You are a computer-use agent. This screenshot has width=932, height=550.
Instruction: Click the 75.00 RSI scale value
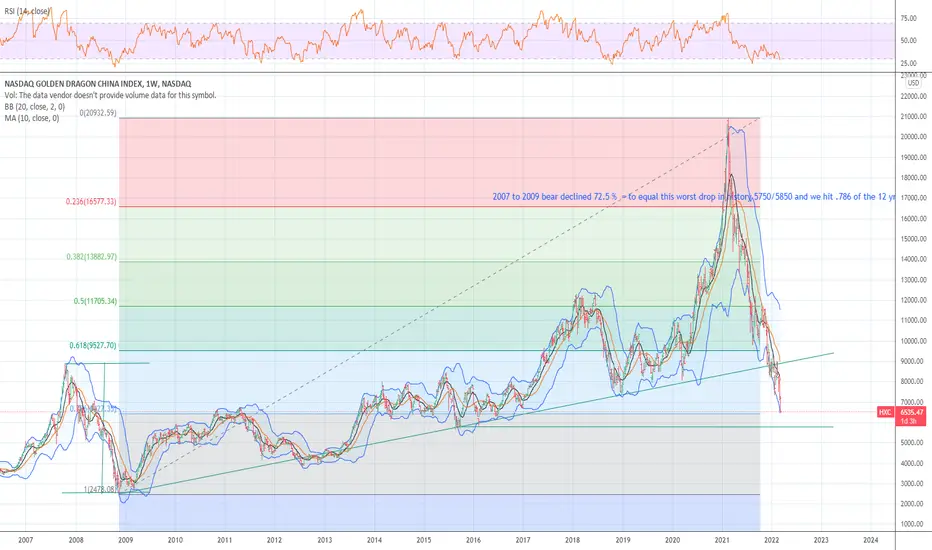[908, 18]
